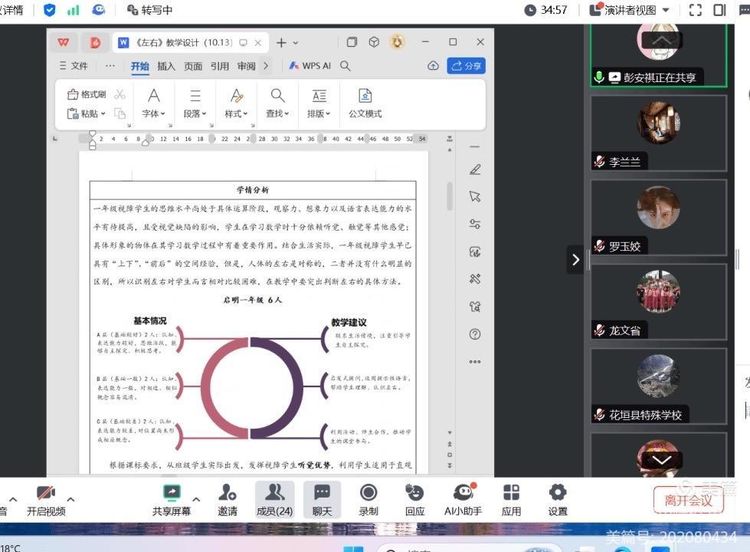The image size is (750, 552).
Task: Select the arrow selection tool in sidebar
Action: point(475,197)
